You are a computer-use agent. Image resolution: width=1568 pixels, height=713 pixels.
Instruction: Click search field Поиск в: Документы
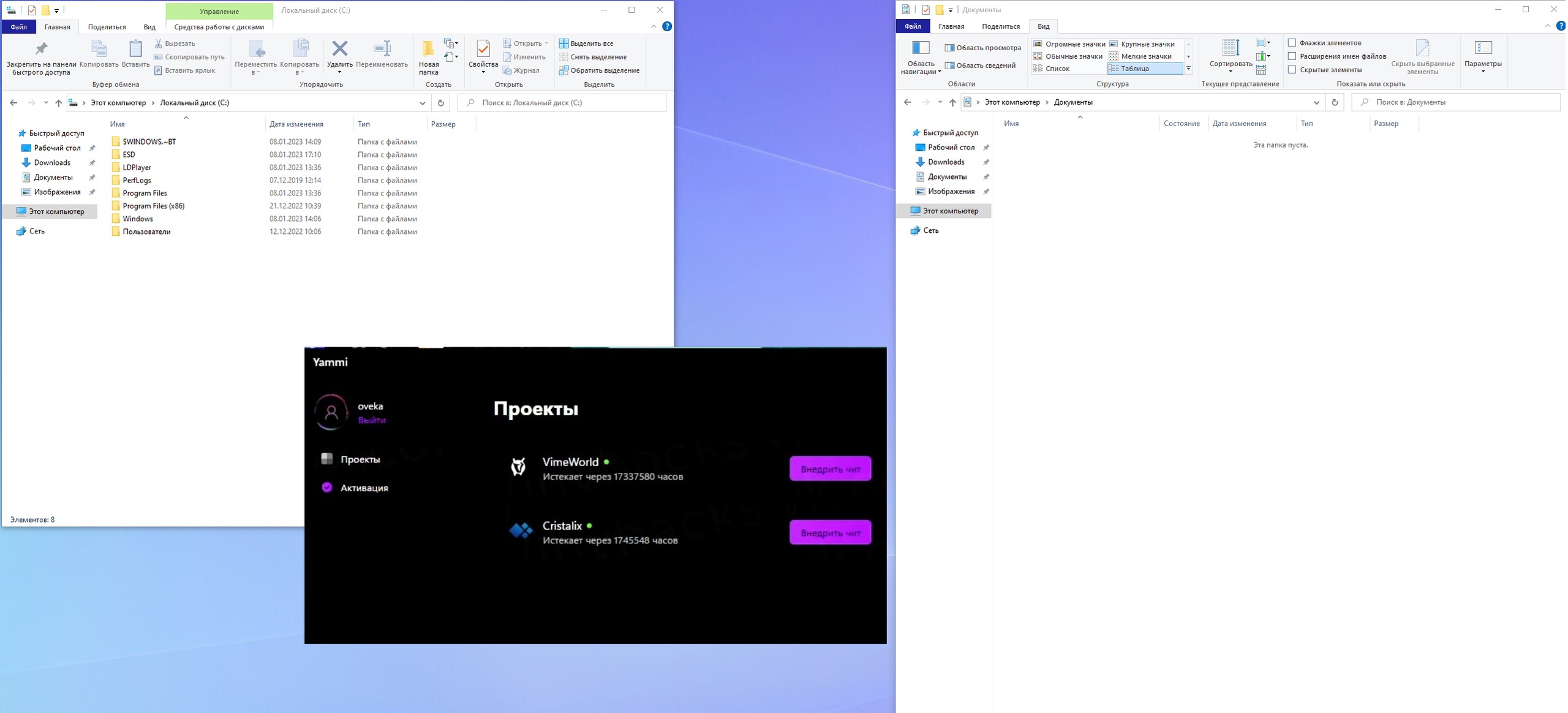[x=1456, y=102]
